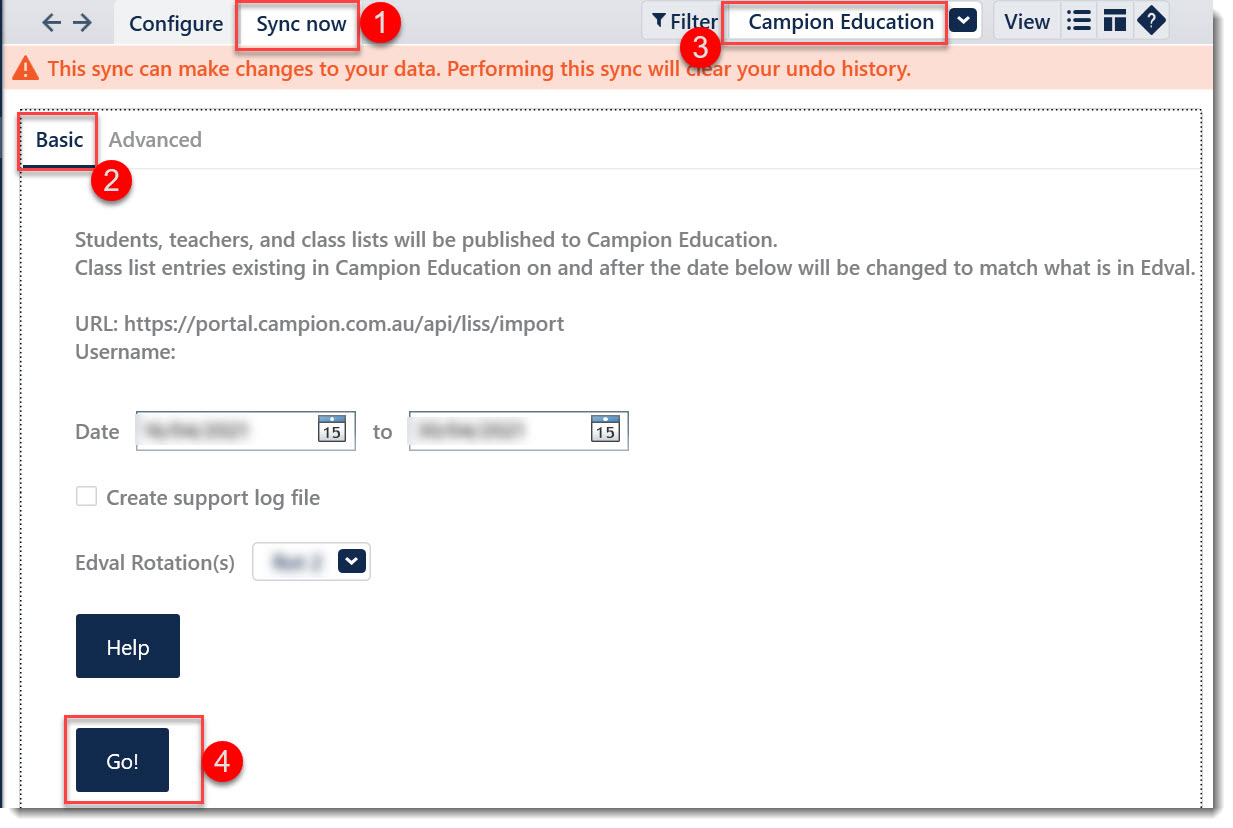Click the Username: label
This screenshot has width=1233, height=828.
pyautogui.click(x=125, y=352)
